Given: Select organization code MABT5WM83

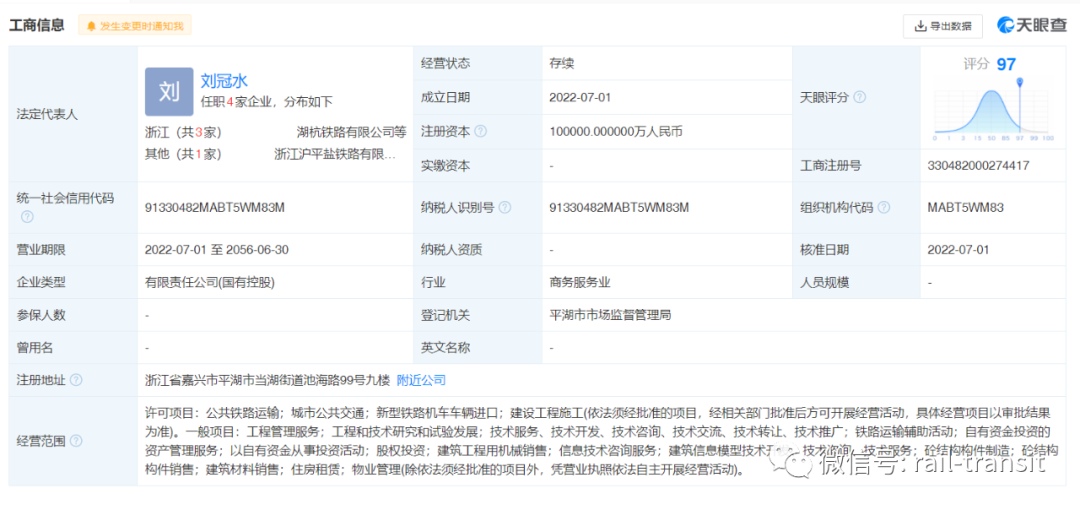Looking at the screenshot, I should (x=966, y=207).
